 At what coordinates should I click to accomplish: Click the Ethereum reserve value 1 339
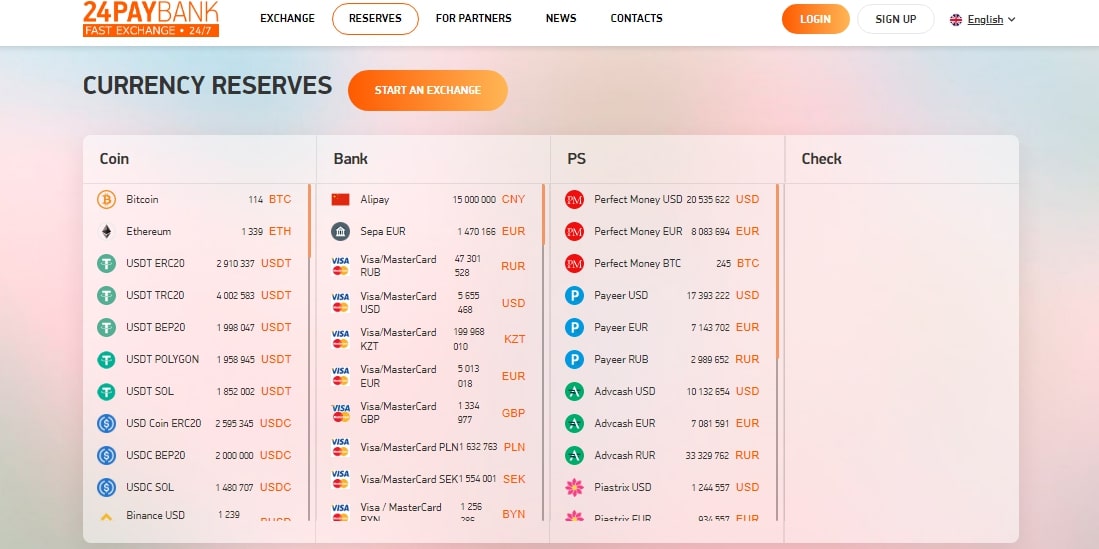click(x=252, y=231)
